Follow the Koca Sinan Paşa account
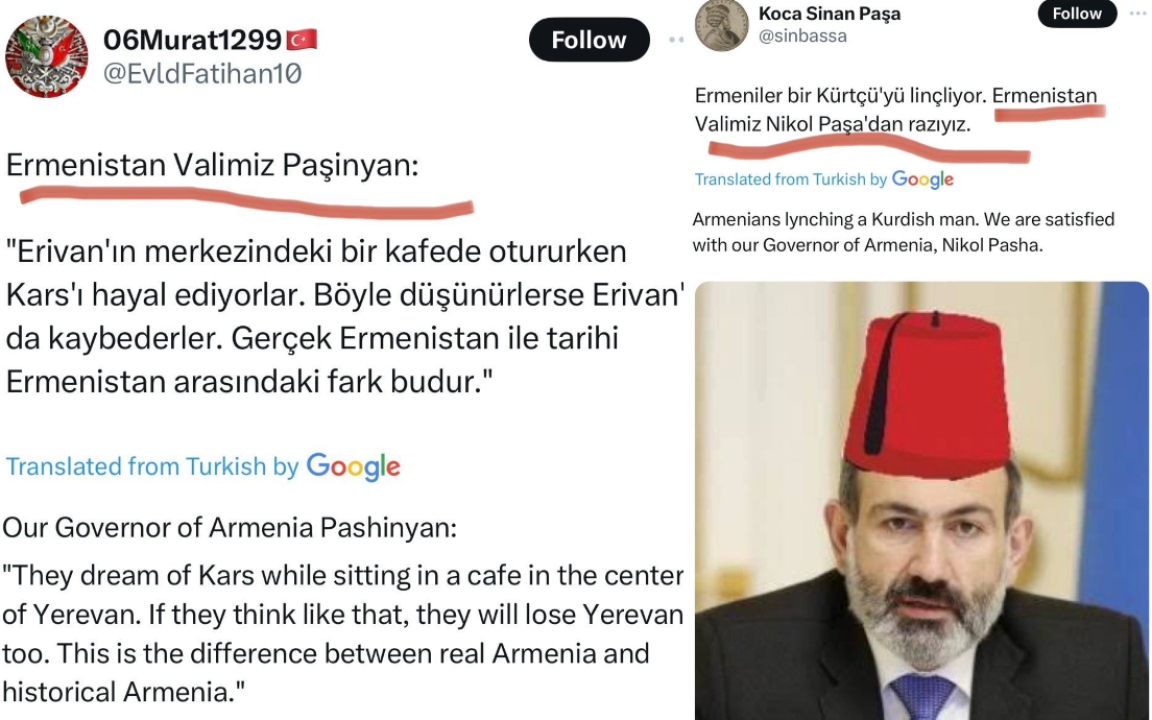Screen dimensions: 1152x720 (x=1076, y=13)
